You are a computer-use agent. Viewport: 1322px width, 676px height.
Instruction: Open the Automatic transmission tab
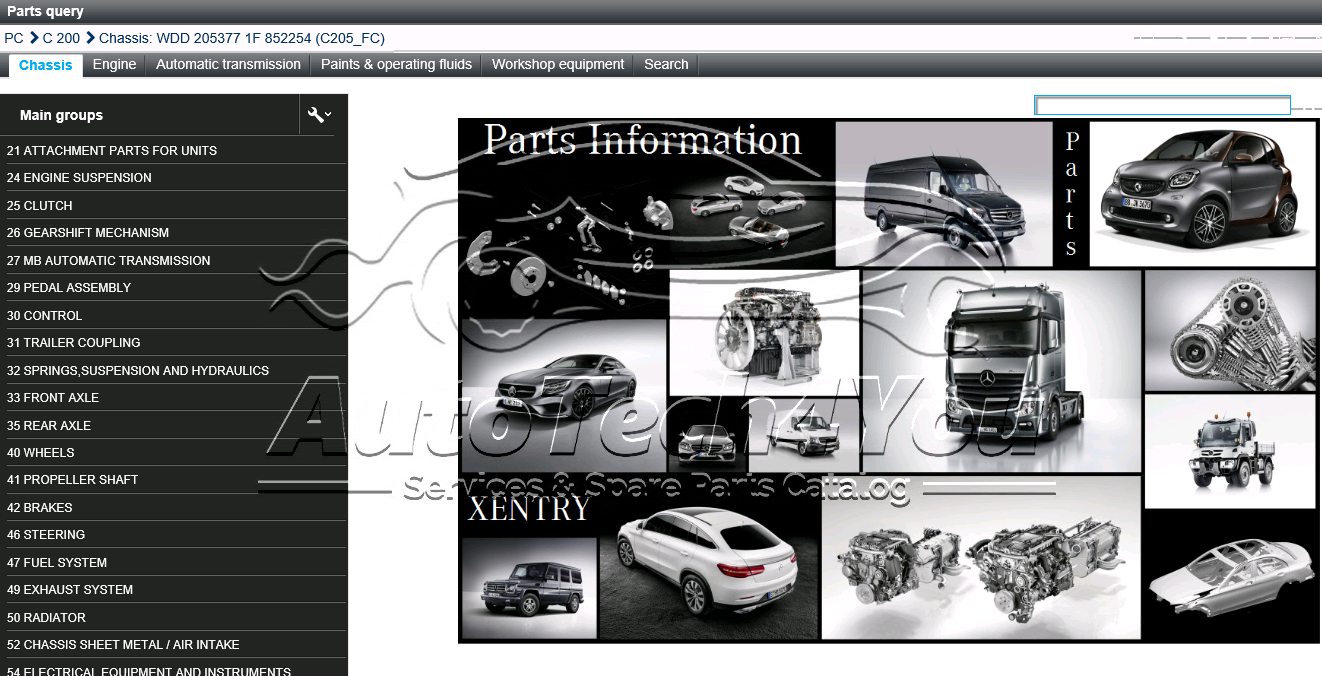click(x=228, y=64)
